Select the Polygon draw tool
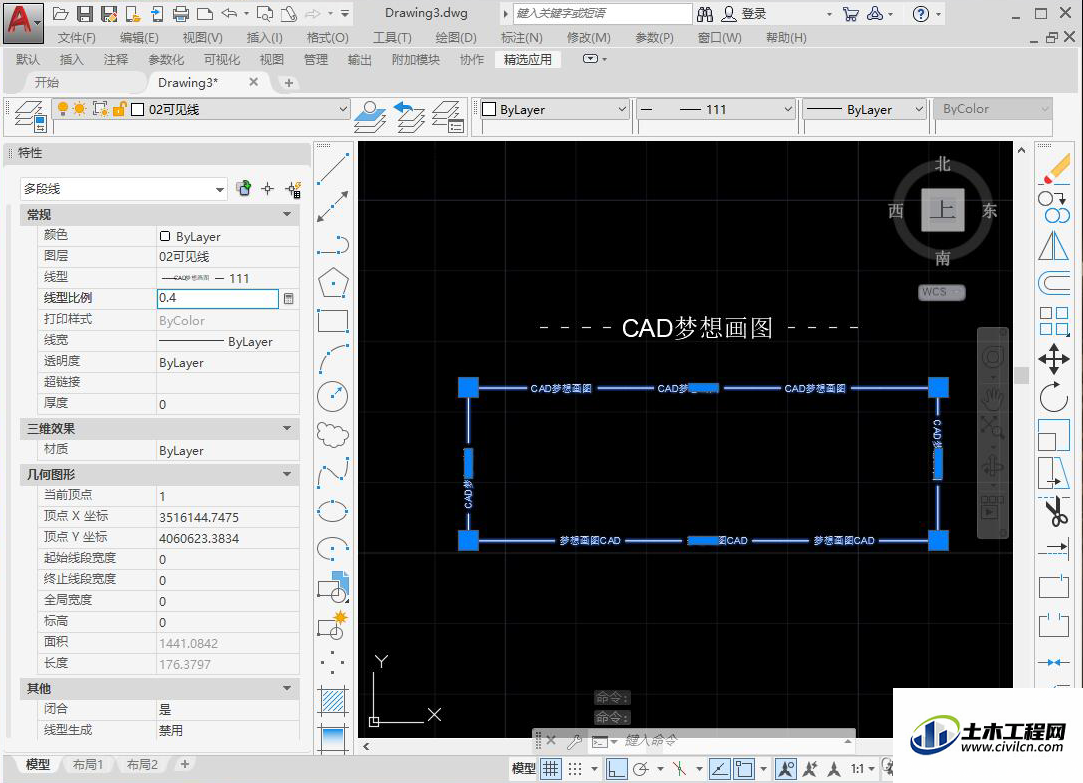The image size is (1083, 783). tap(333, 282)
